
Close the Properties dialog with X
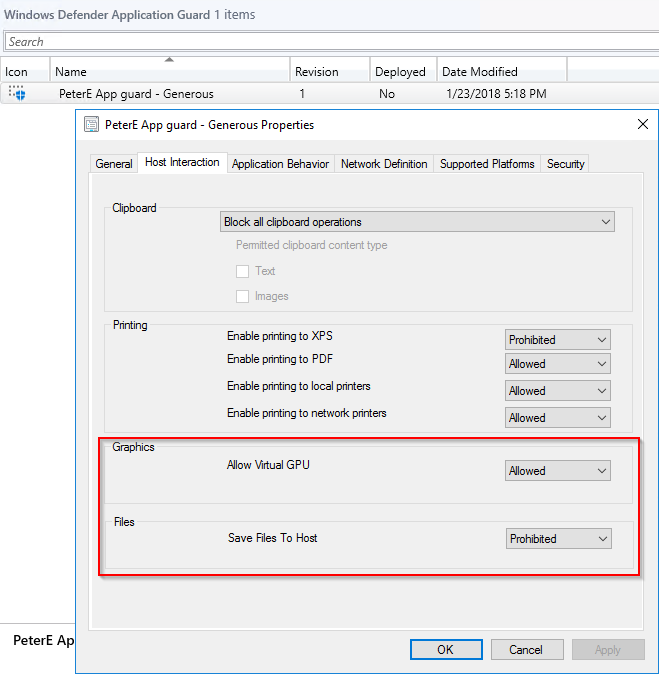coord(642,125)
